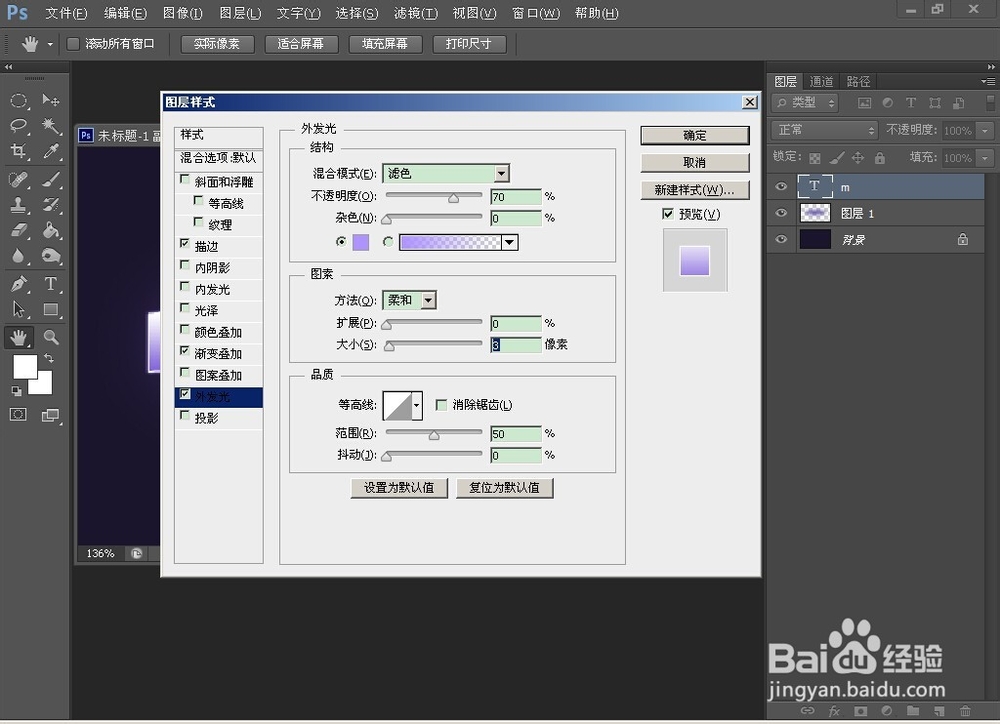Select the Lasso tool
The image size is (1000, 724).
[x=18, y=126]
